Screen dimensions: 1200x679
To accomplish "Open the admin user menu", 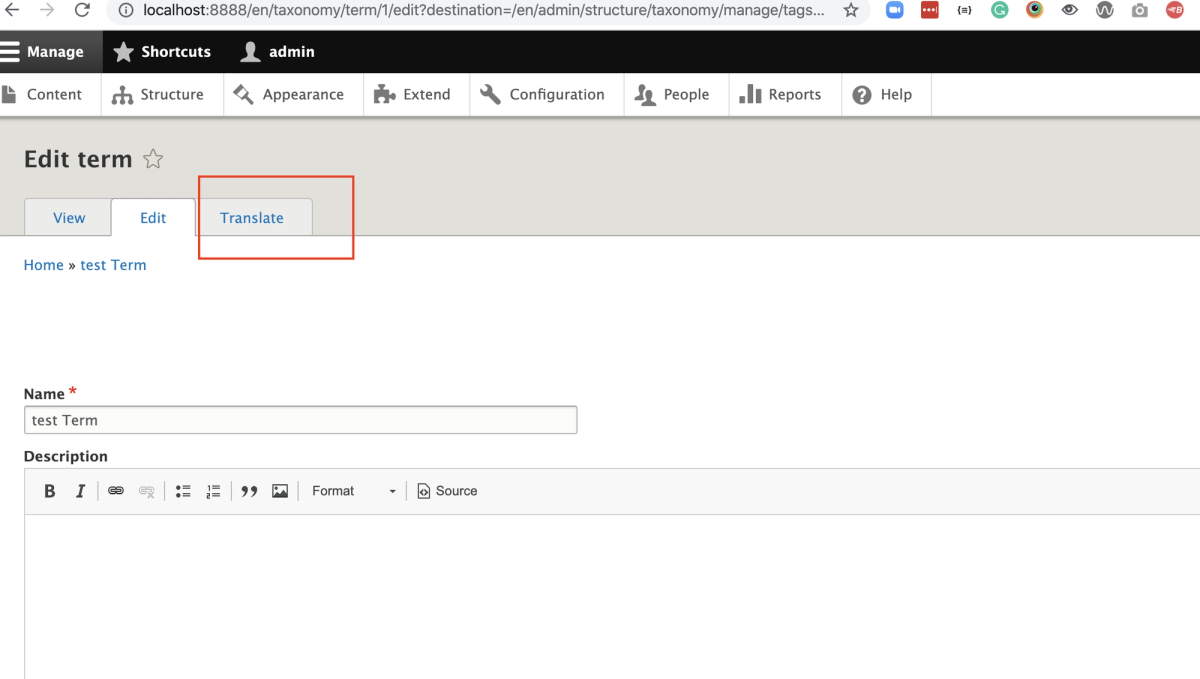I will coord(278,52).
